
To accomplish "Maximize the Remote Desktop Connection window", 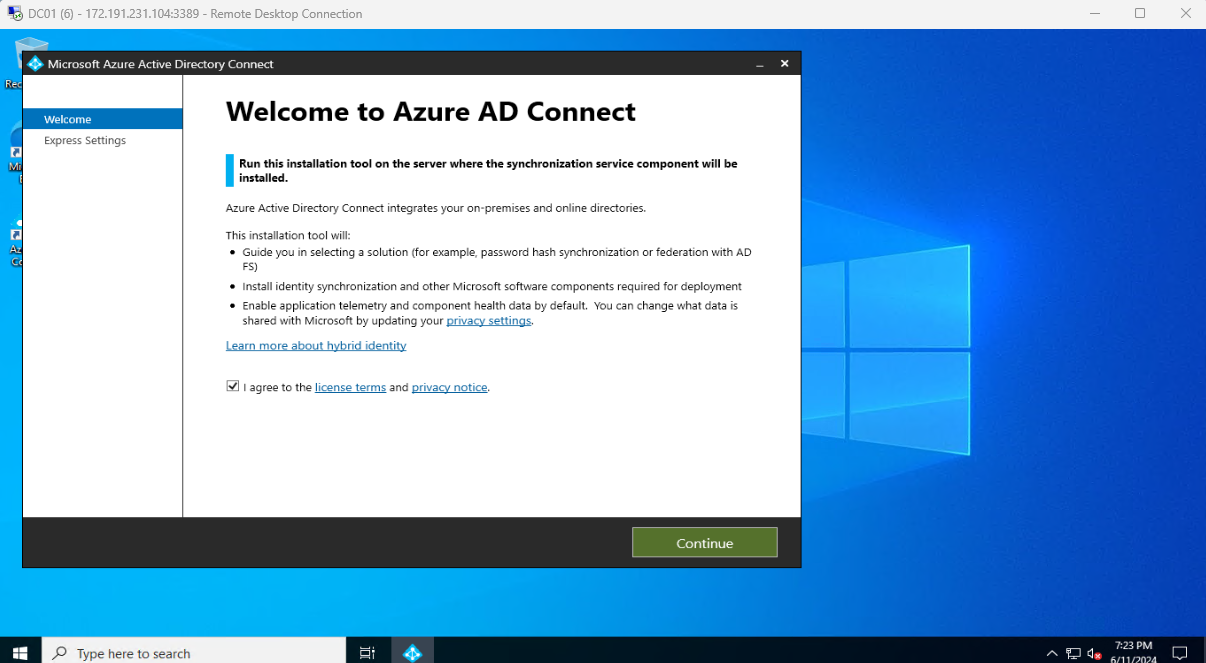I will click(1140, 14).
